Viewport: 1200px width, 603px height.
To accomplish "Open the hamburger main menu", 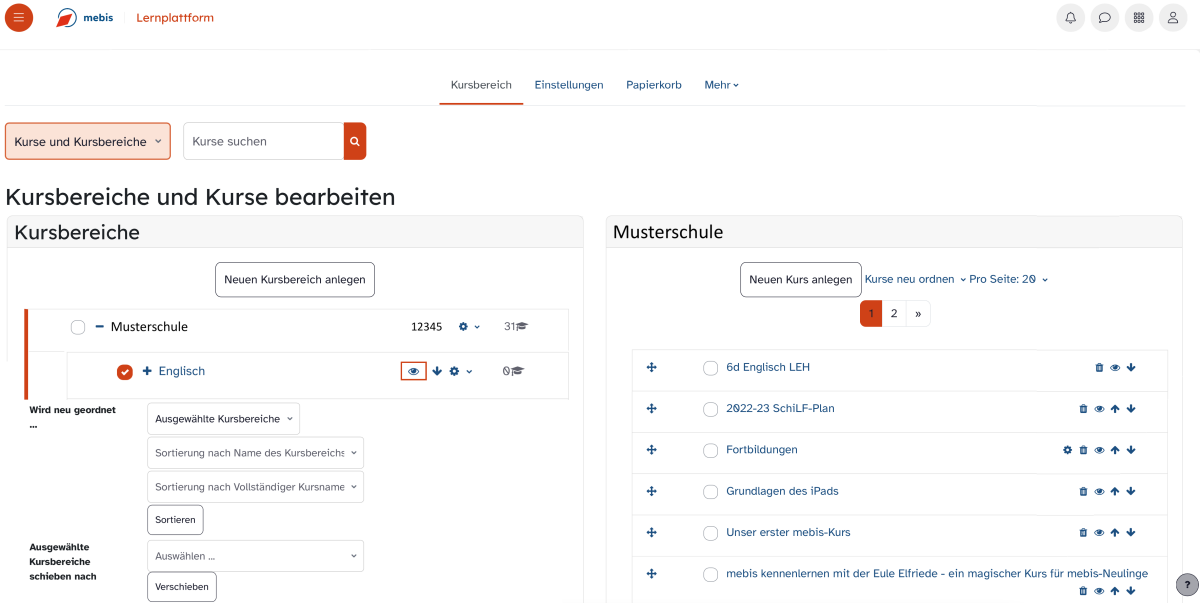I will pos(19,18).
